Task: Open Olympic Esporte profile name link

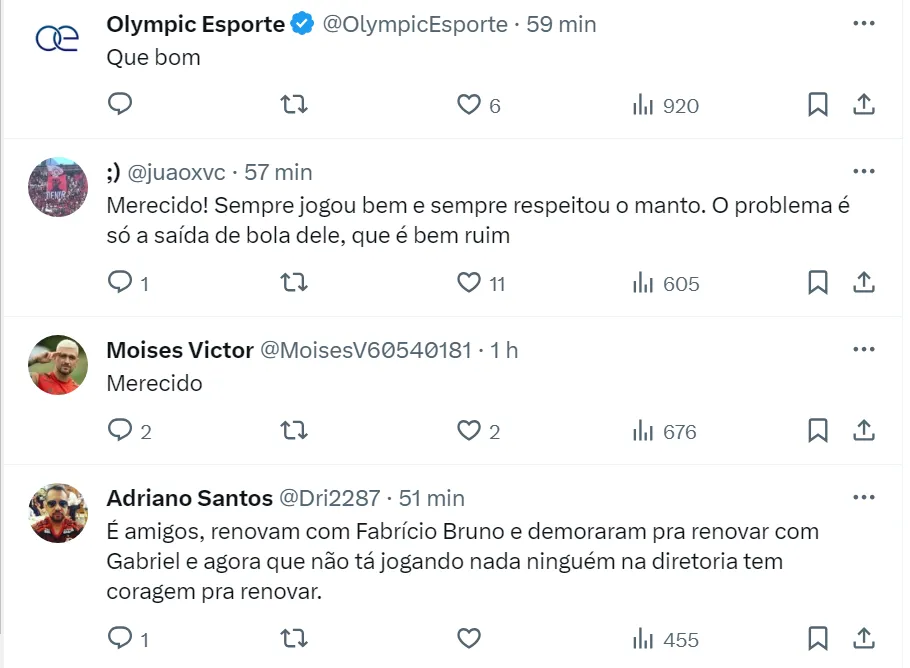Action: (x=195, y=25)
